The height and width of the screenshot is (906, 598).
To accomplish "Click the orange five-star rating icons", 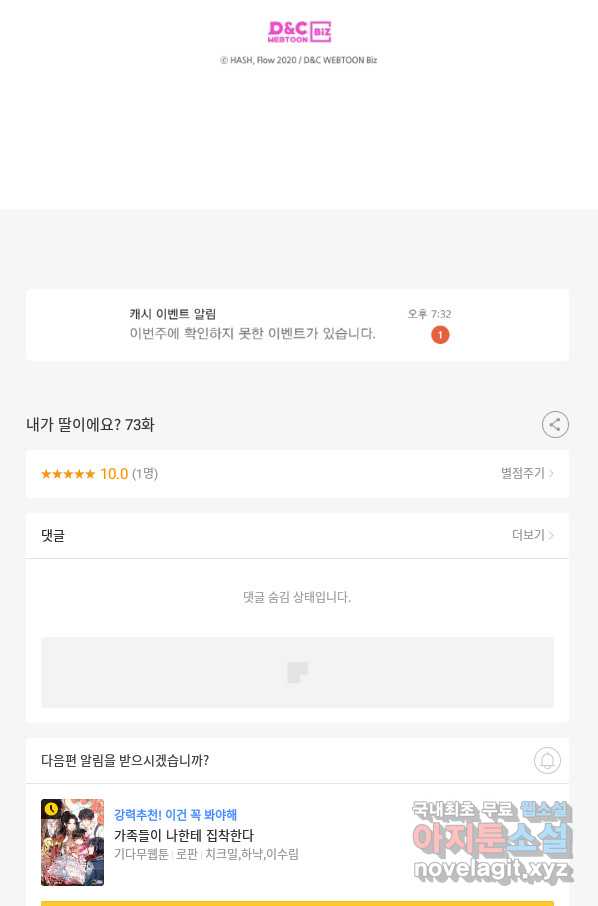I will [x=68, y=474].
